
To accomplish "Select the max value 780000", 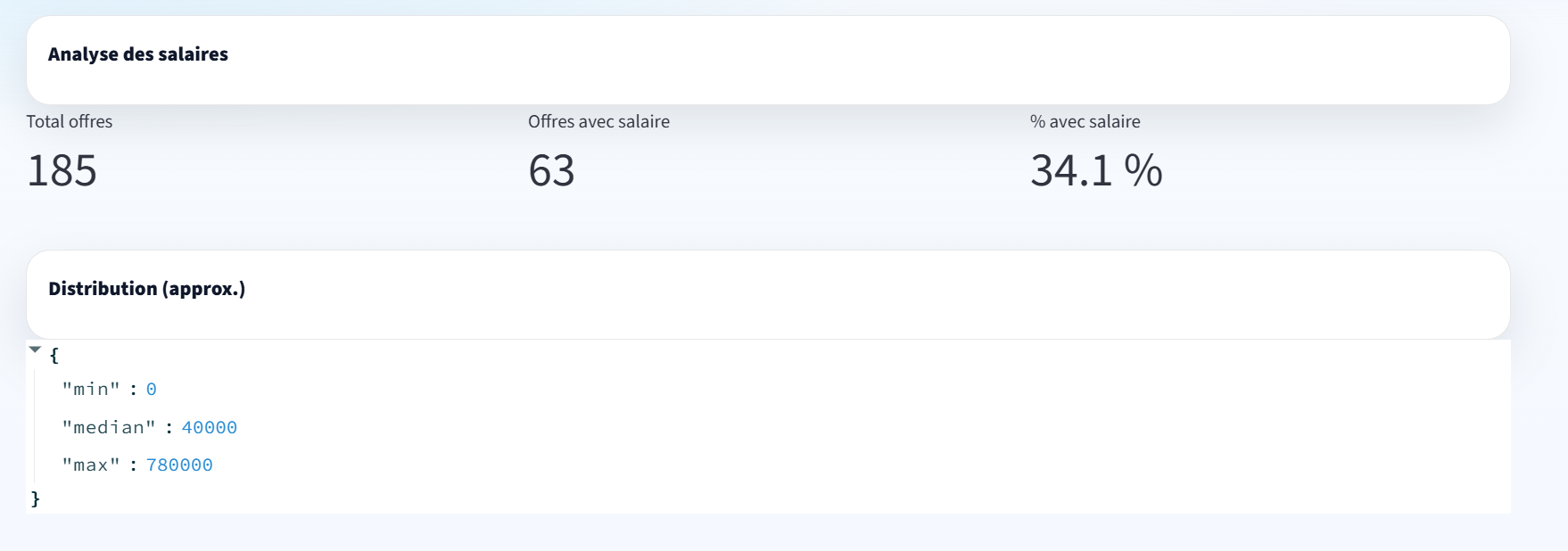I will pos(179,465).
